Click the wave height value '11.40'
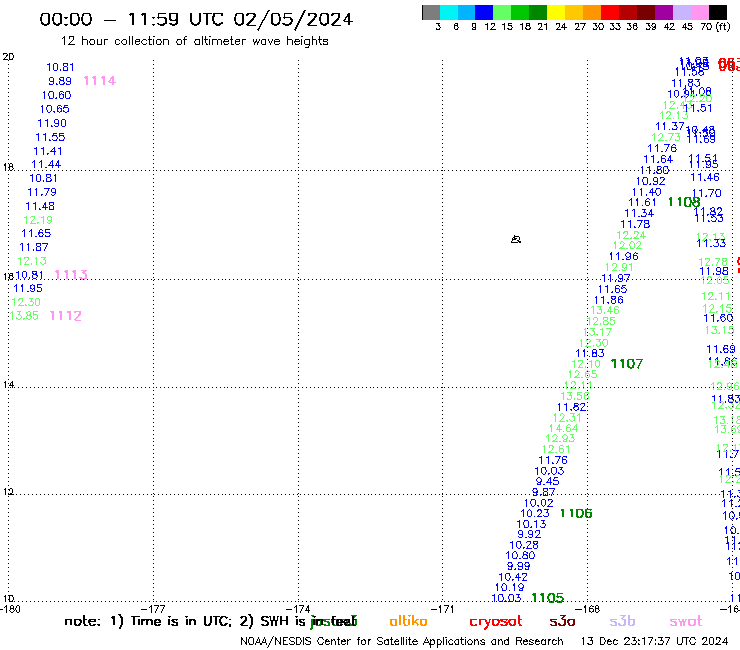740x650 pixels. (647, 192)
